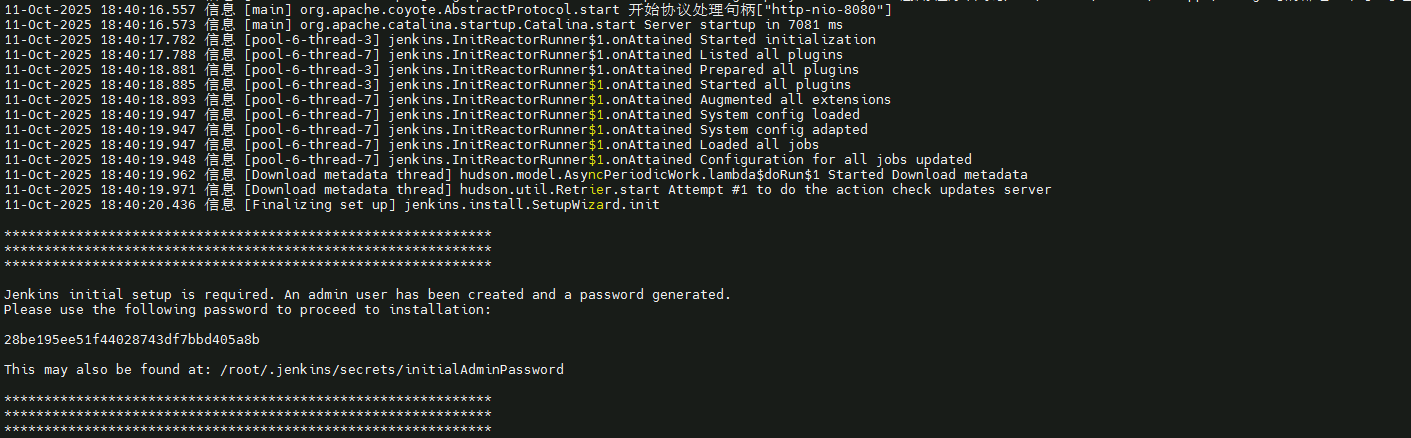1411x438 pixels.
Task: Select the "Prepared all plugins" log message
Action: pos(779,70)
